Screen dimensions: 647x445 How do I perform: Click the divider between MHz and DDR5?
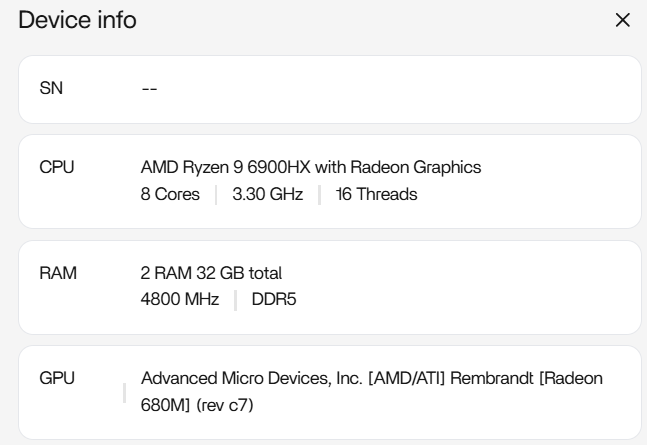pyautogui.click(x=236, y=299)
